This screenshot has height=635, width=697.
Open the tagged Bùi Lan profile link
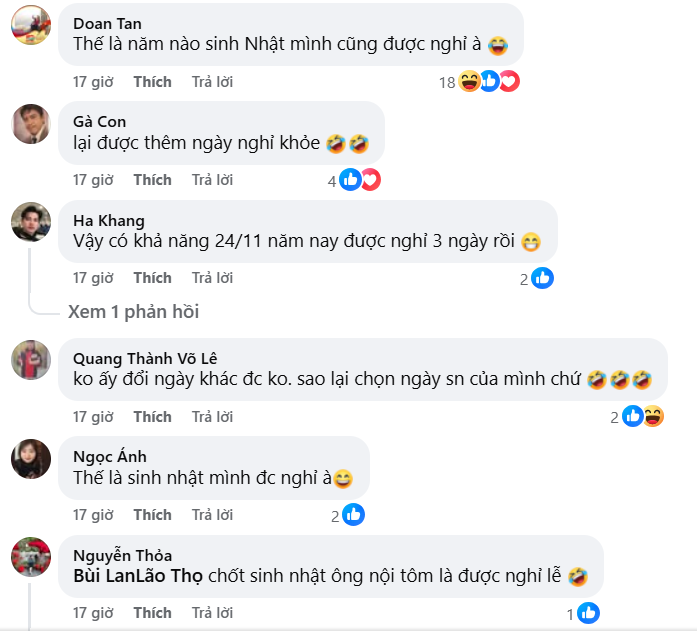(x=103, y=576)
